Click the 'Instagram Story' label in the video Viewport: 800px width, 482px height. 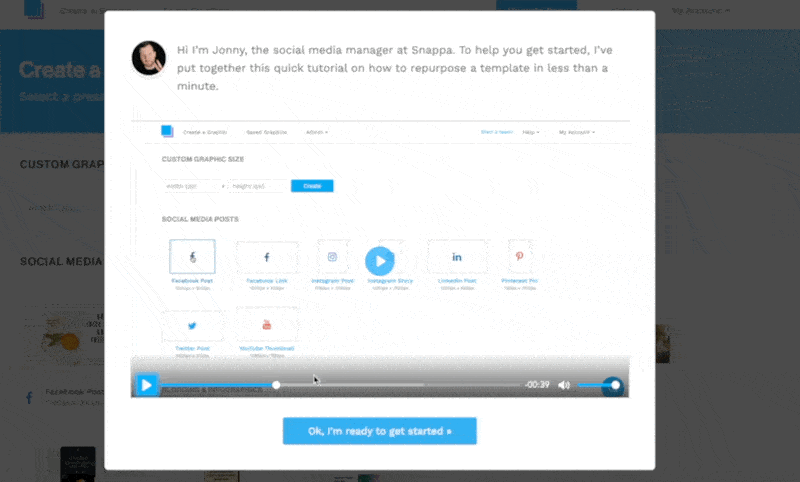pyautogui.click(x=390, y=281)
